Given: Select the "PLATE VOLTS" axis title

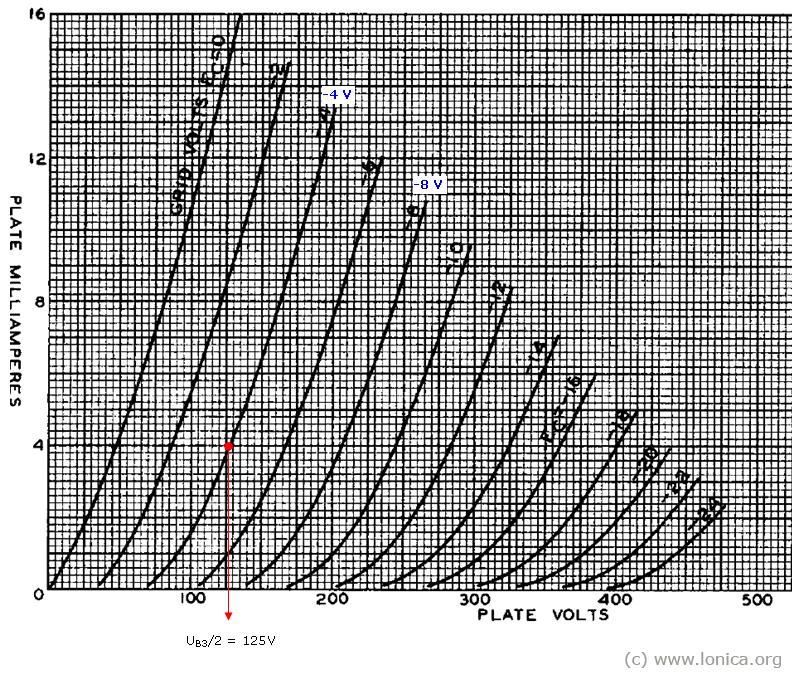Looking at the screenshot, I should (x=543, y=615).
